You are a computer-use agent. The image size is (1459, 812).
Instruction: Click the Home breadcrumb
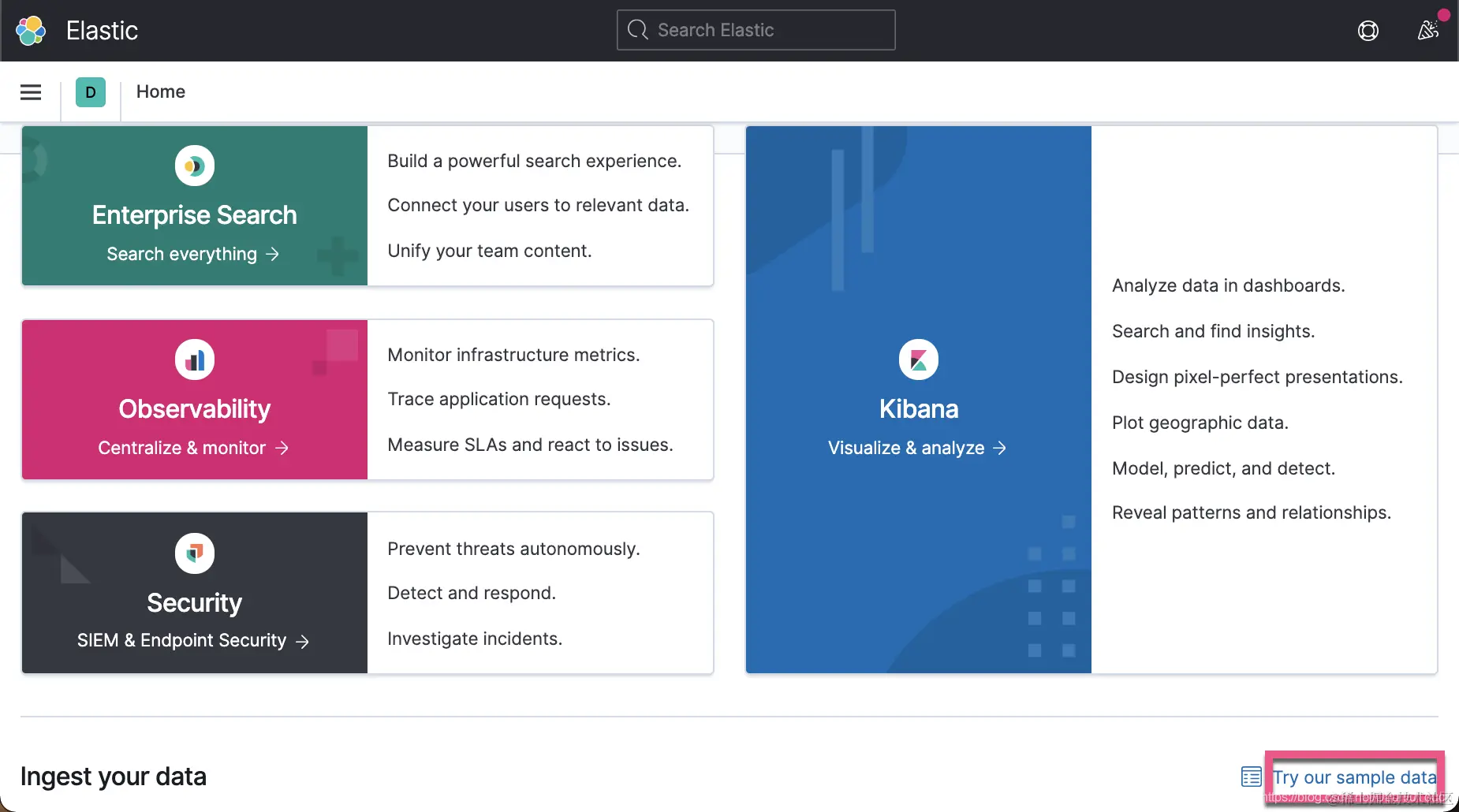[161, 91]
